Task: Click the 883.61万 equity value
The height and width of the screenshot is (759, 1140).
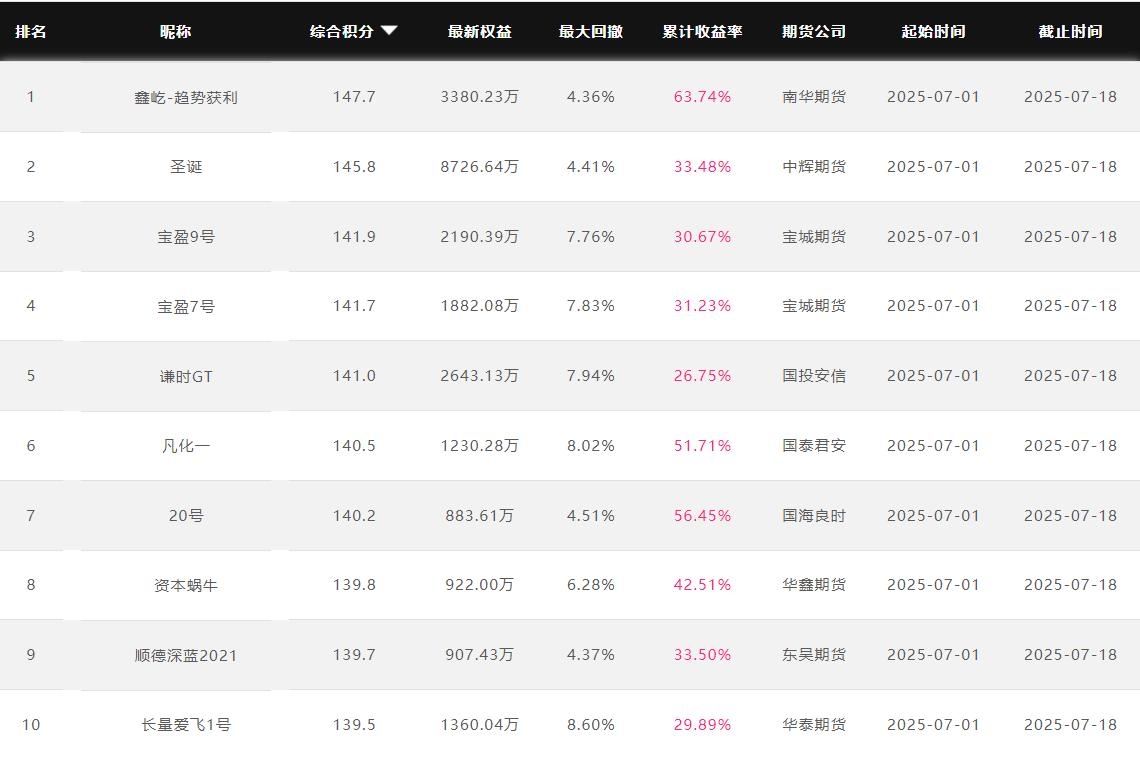Action: pyautogui.click(x=479, y=515)
